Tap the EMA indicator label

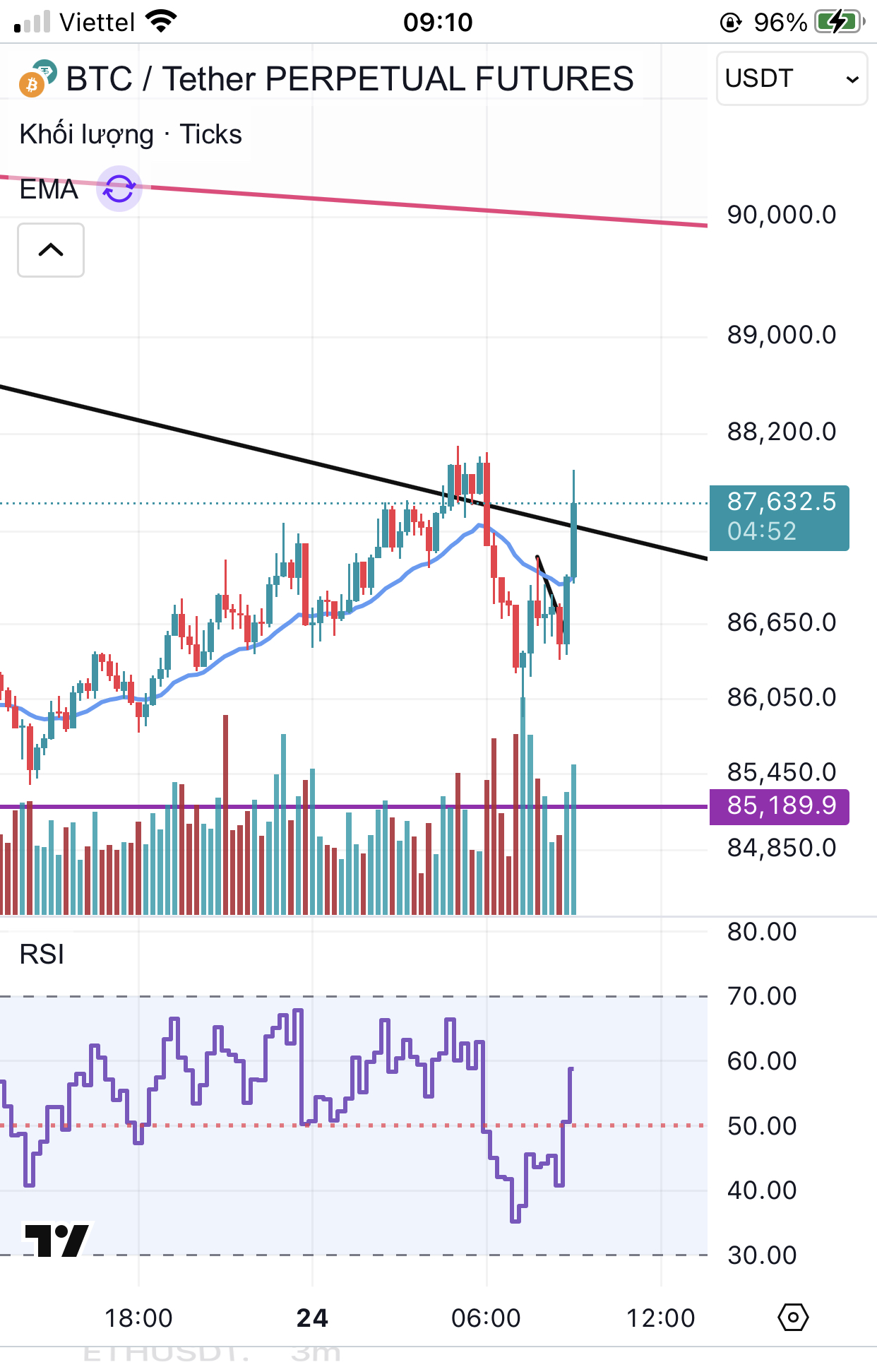point(49,189)
